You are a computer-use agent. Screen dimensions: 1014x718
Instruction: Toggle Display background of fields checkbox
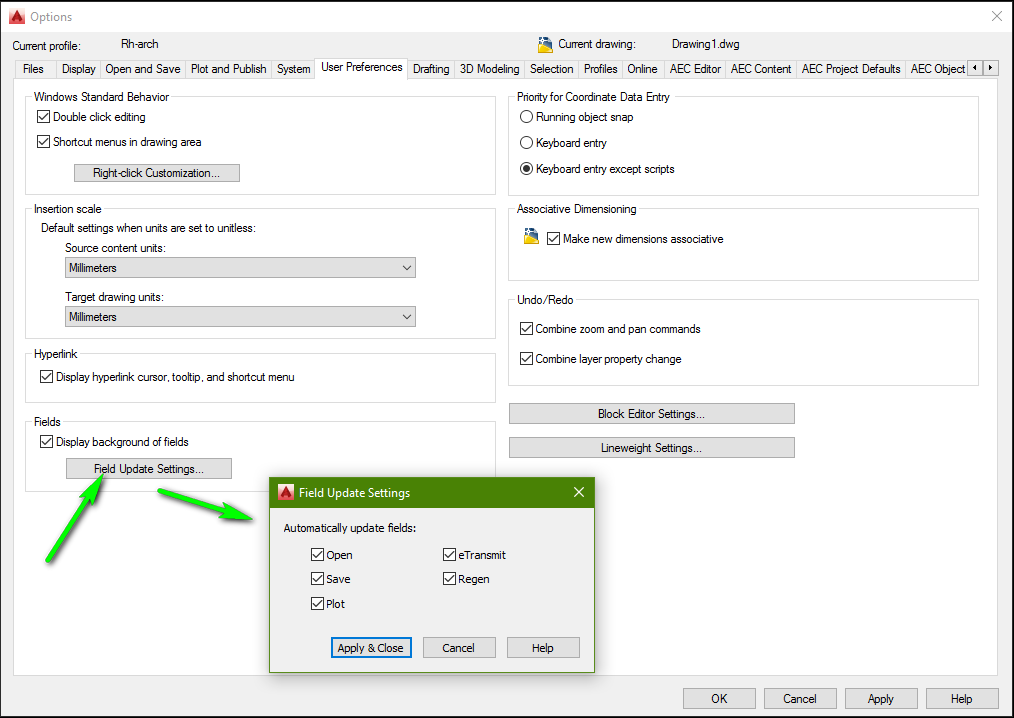point(46,442)
